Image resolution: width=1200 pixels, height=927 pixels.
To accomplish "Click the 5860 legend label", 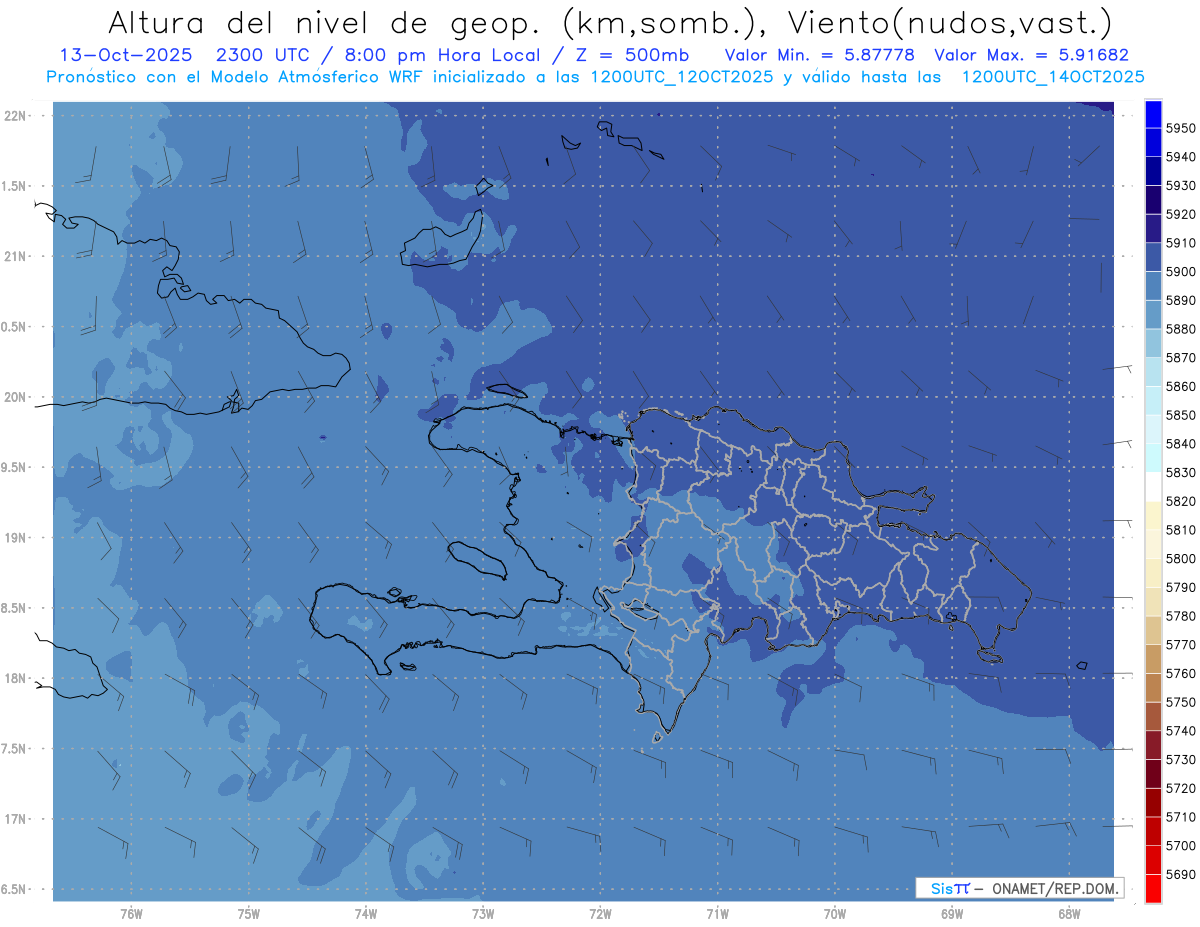I will (1180, 386).
